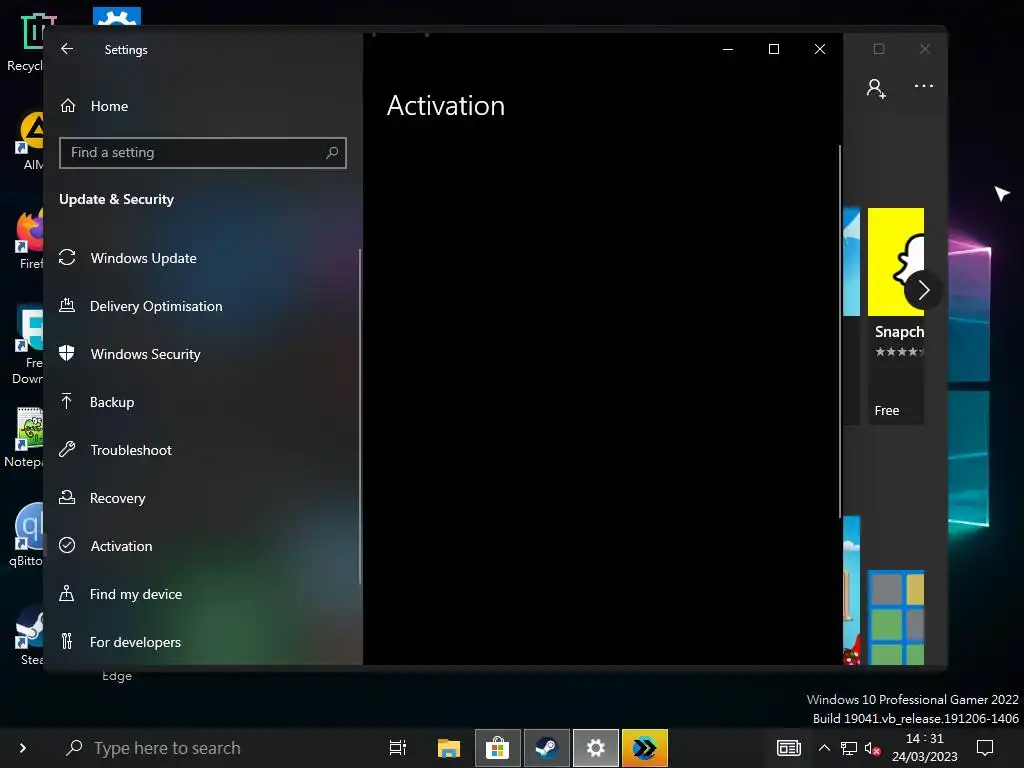
Task: Open Find my device settings
Action: pos(136,594)
